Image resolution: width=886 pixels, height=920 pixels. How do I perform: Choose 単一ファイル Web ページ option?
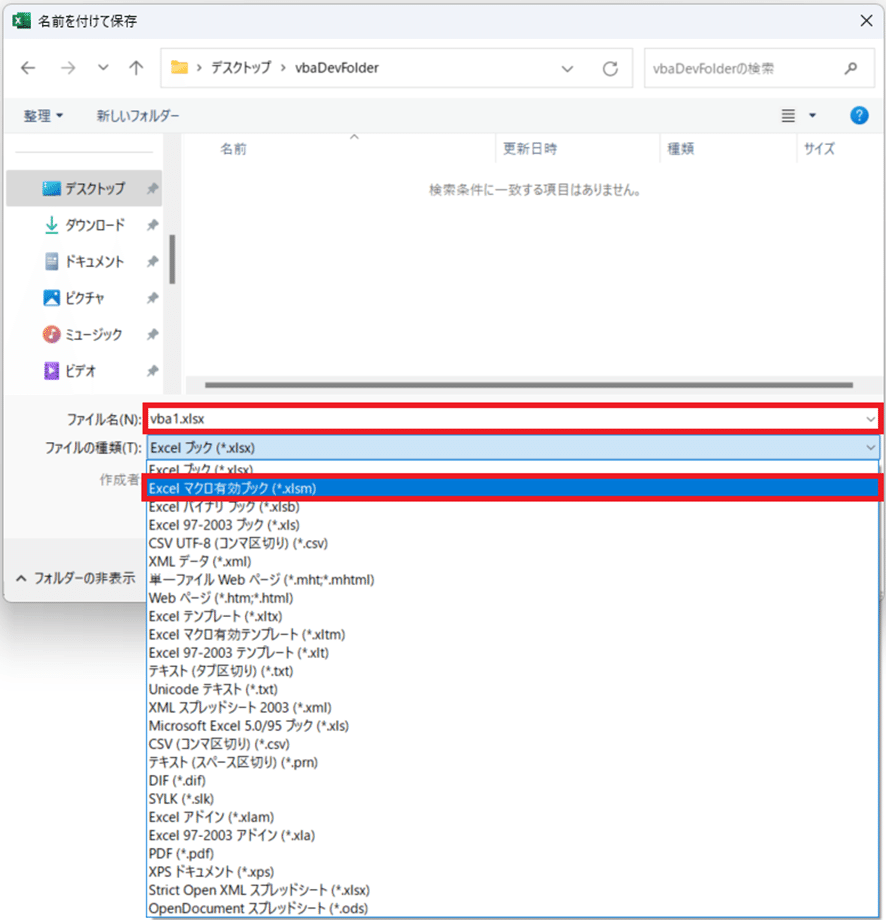pyautogui.click(x=513, y=580)
